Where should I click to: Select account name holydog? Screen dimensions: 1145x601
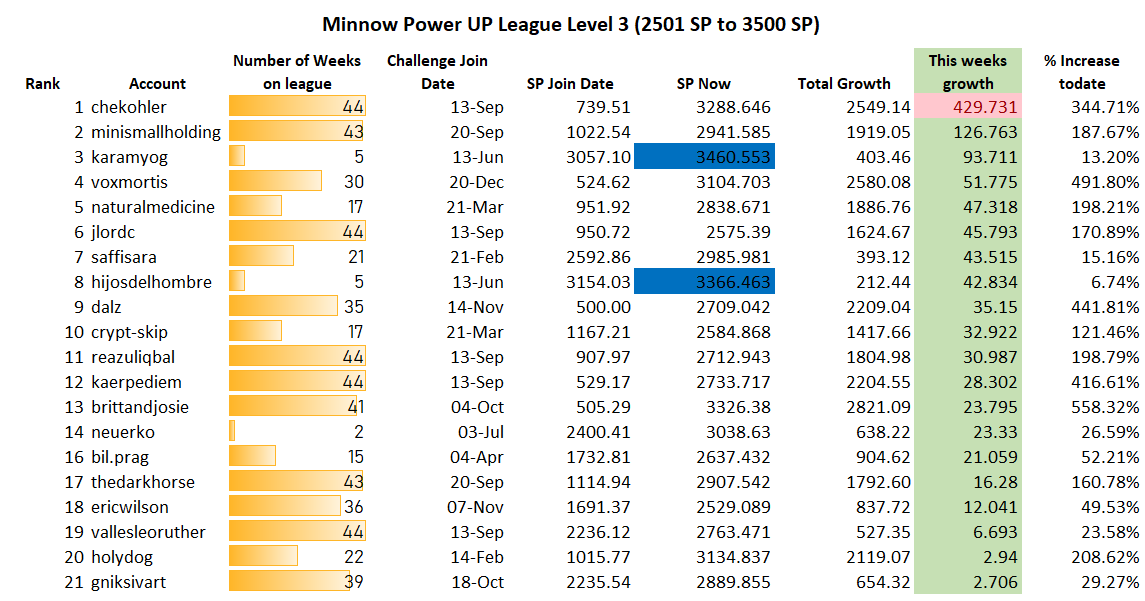pos(122,557)
